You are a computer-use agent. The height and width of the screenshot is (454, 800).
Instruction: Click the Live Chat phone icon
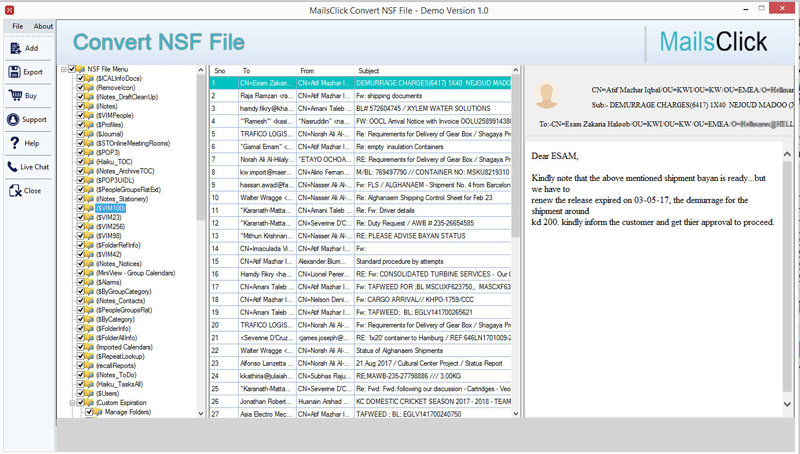tap(12, 167)
